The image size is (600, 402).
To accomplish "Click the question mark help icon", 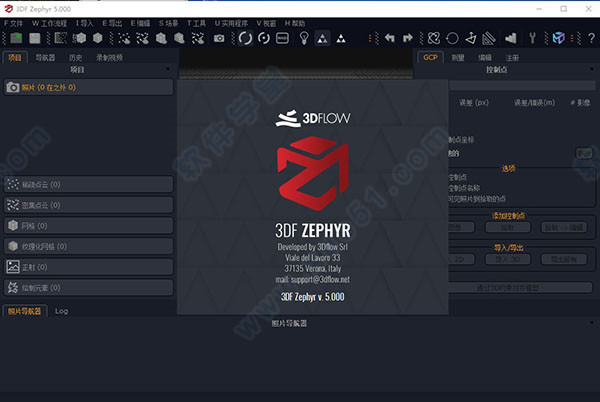I will coord(591,38).
